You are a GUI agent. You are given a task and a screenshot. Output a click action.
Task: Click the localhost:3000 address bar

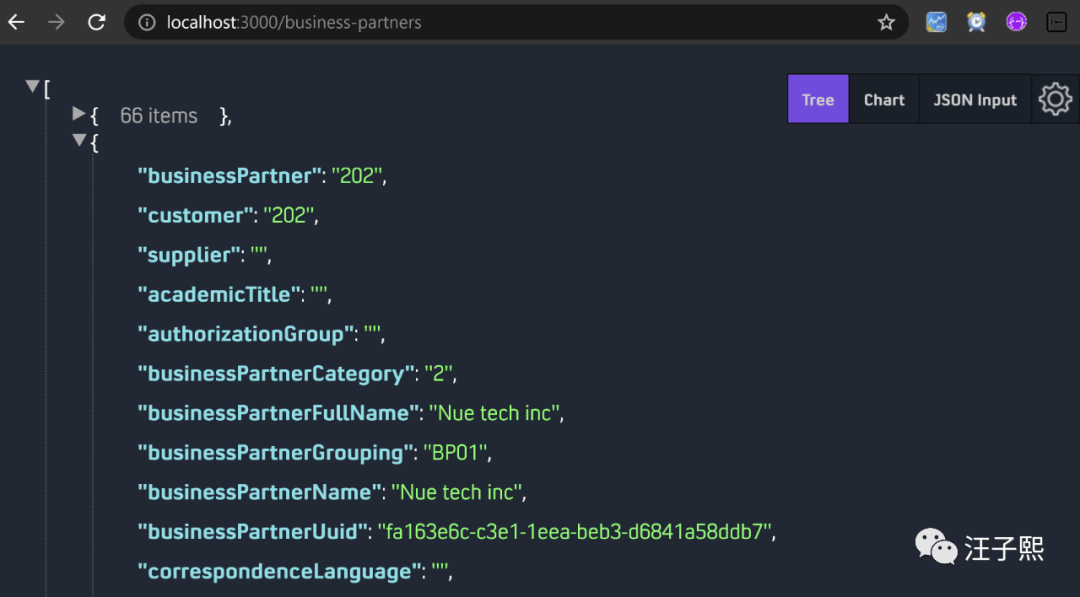click(x=500, y=22)
